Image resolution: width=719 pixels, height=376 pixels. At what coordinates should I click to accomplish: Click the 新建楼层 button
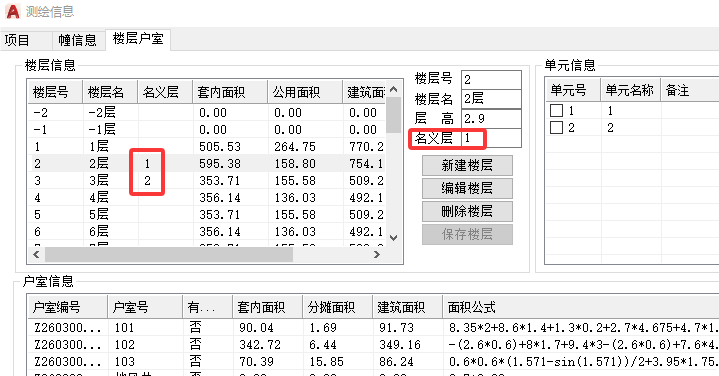(467, 166)
